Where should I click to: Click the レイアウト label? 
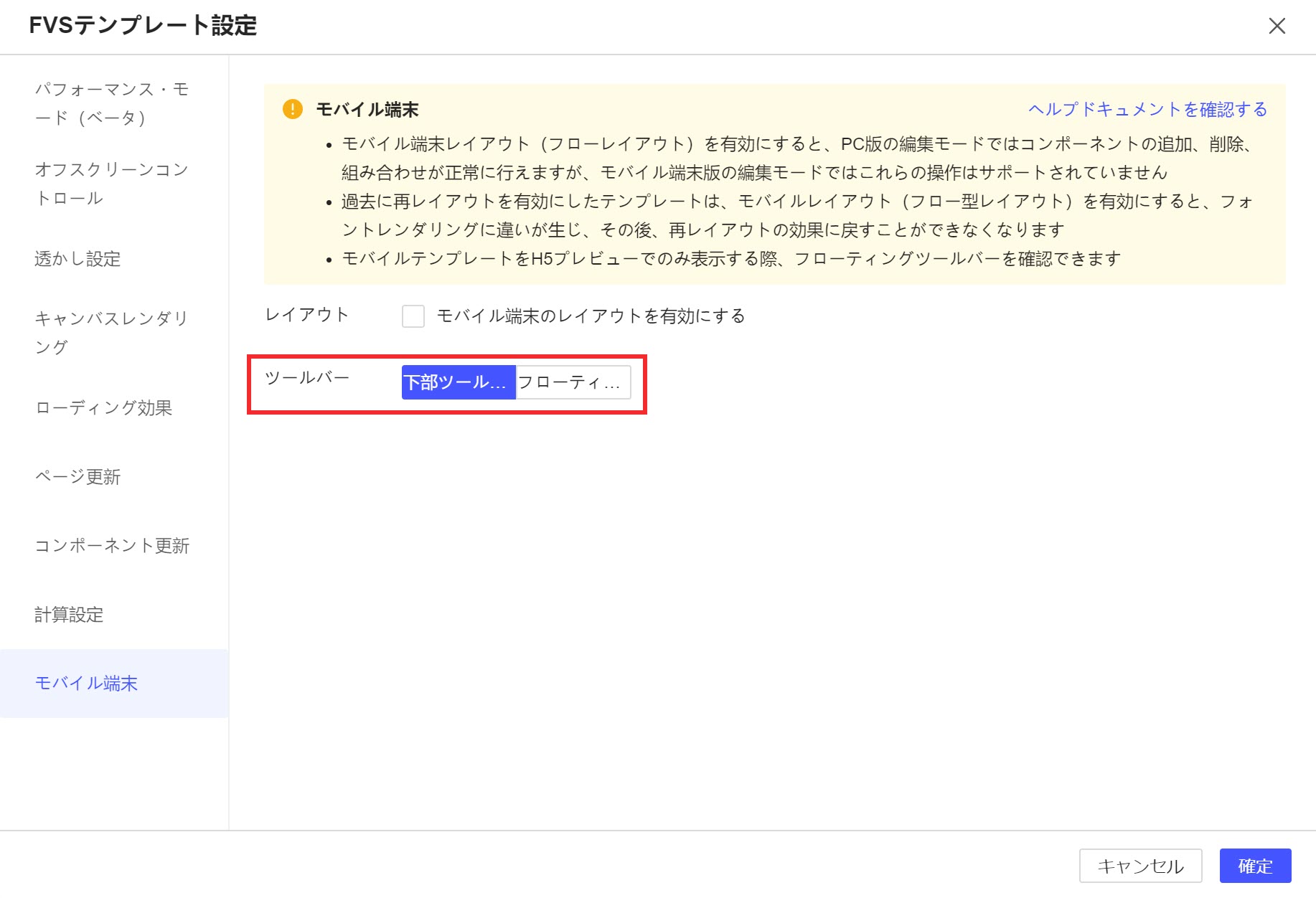(307, 314)
